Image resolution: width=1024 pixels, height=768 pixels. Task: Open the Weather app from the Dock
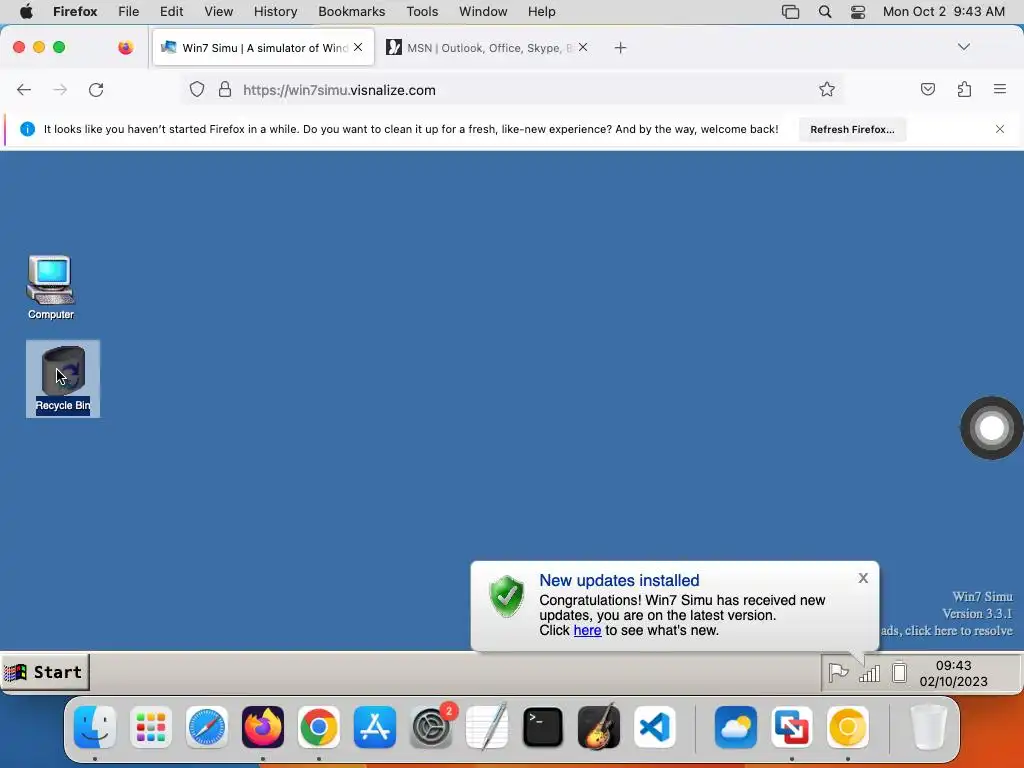(735, 727)
